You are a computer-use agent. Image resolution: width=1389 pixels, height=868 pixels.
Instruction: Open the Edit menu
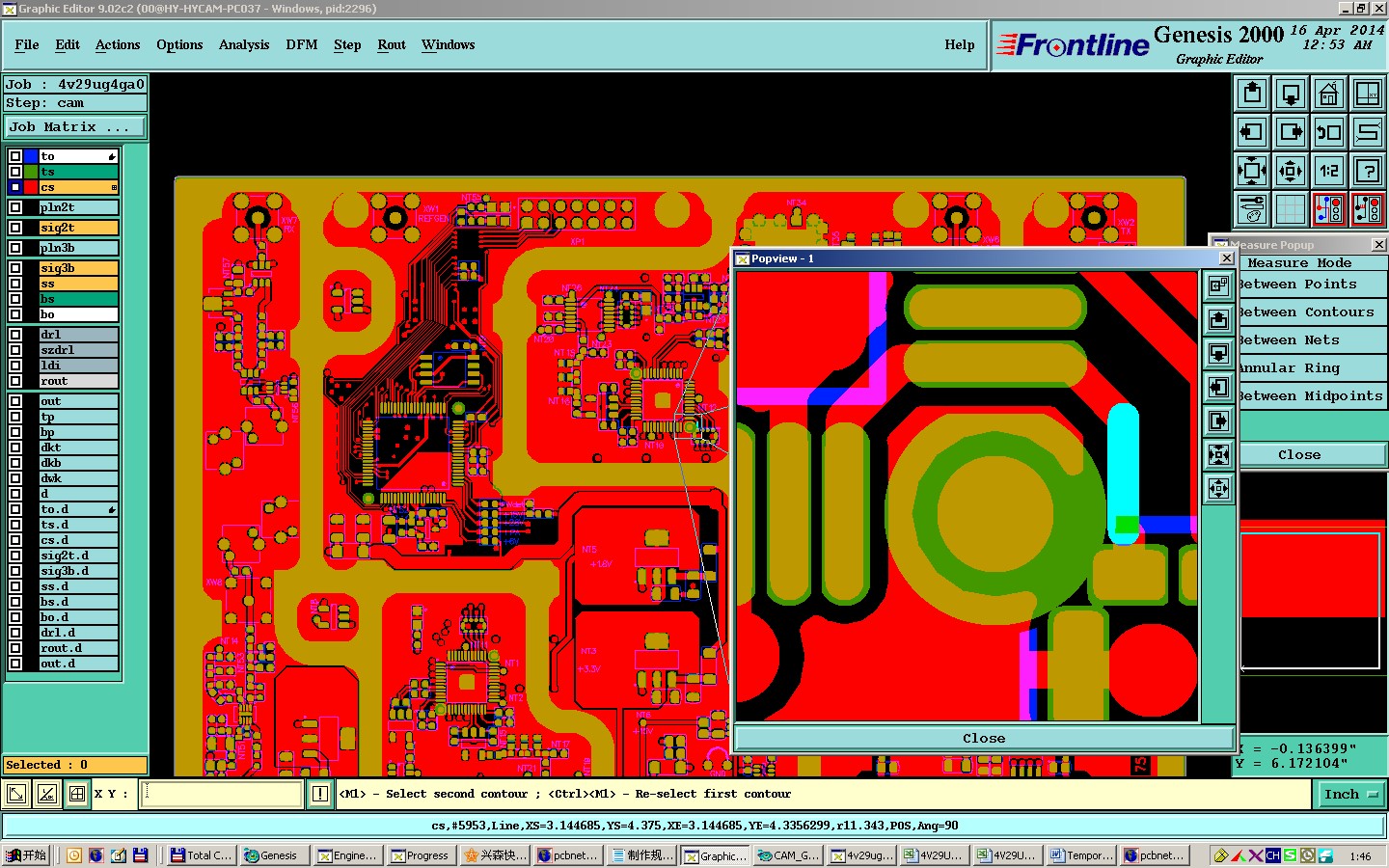[68, 44]
